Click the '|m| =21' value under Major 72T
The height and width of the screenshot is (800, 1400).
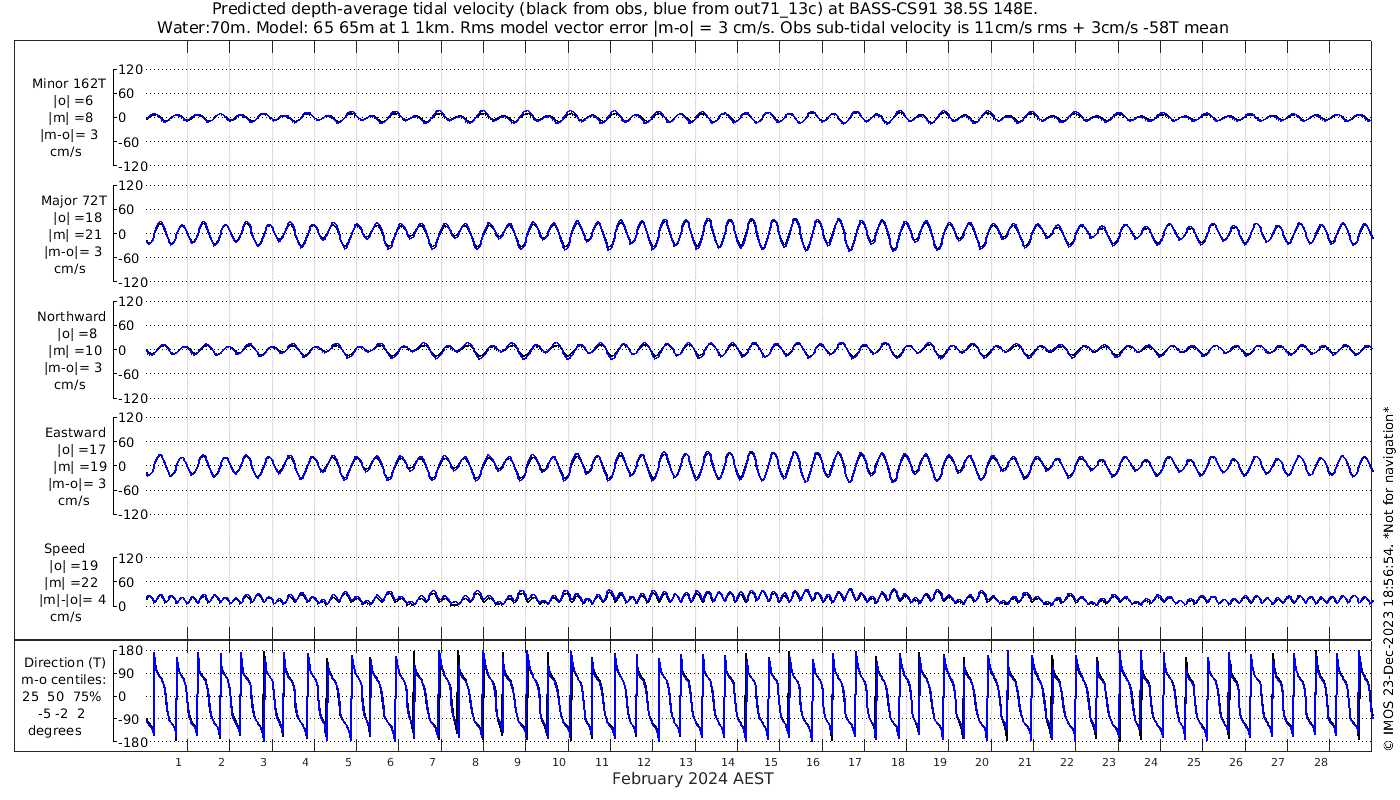(x=75, y=235)
